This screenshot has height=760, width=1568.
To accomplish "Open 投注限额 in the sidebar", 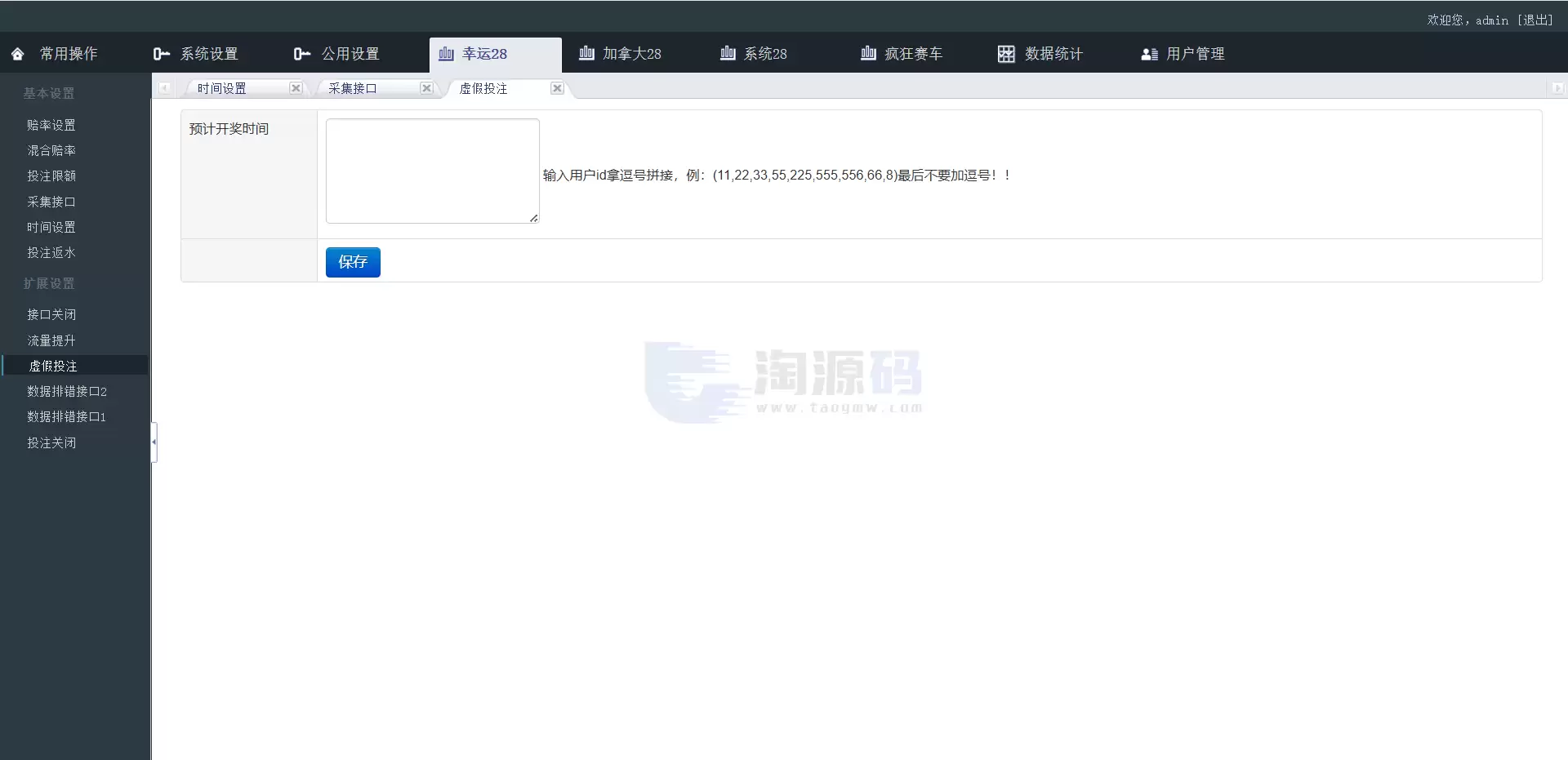I will click(51, 176).
